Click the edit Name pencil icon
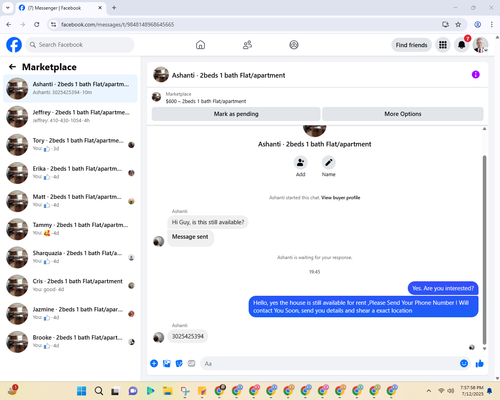Viewport: 500px width, 400px height. coord(329,163)
